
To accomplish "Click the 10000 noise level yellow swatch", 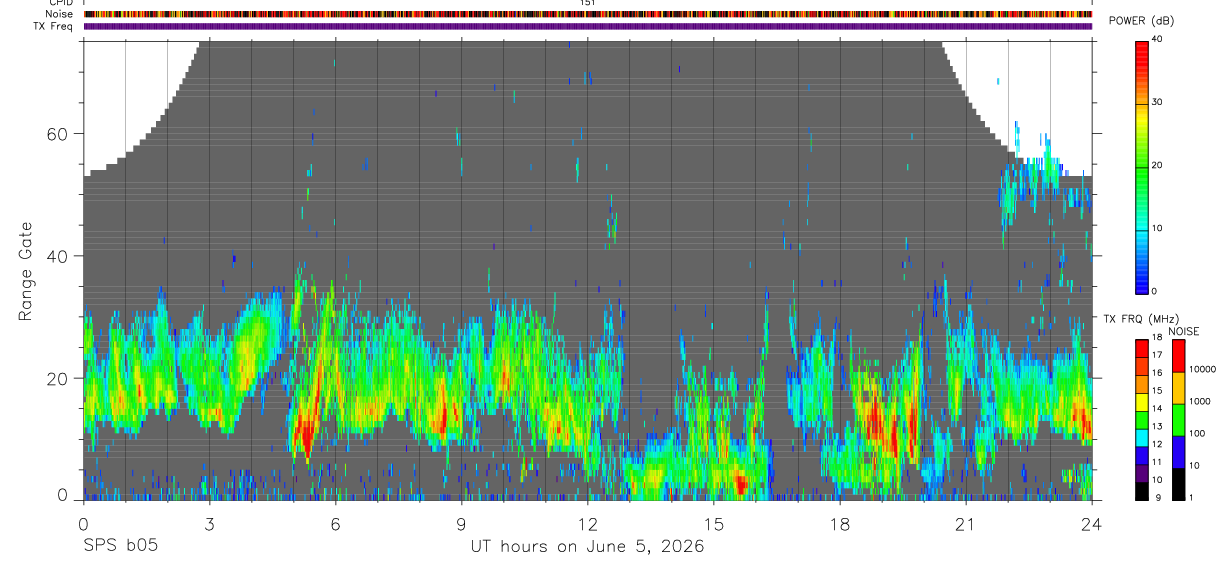I will tap(1178, 387).
